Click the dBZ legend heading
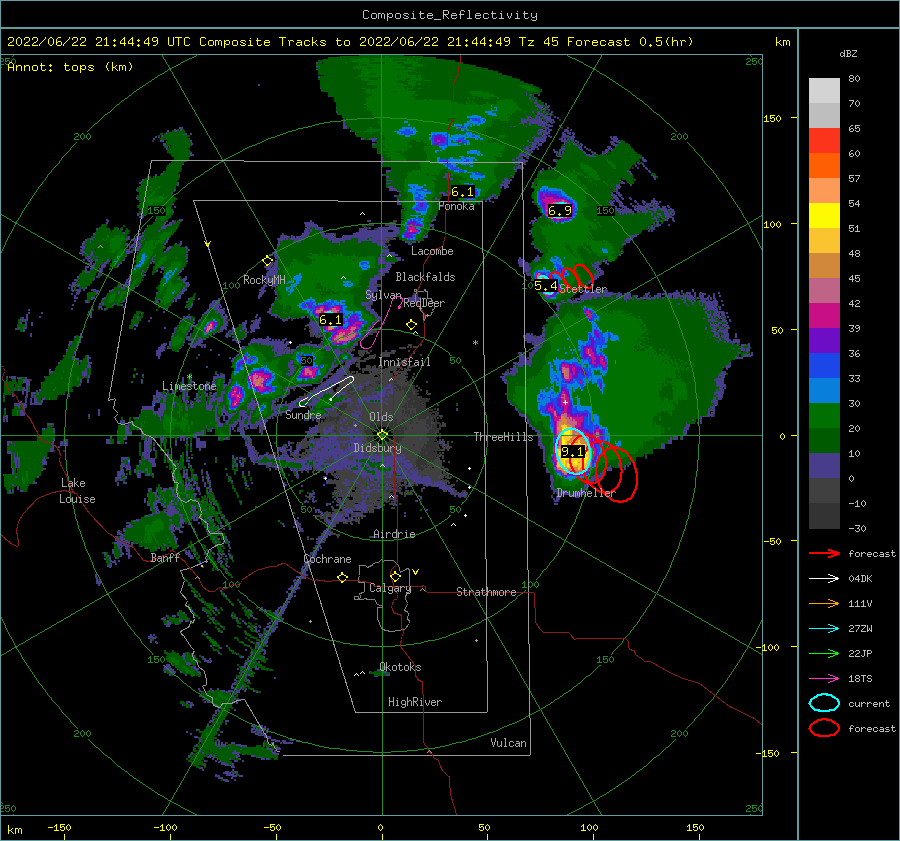This screenshot has width=900, height=841. click(x=848, y=54)
